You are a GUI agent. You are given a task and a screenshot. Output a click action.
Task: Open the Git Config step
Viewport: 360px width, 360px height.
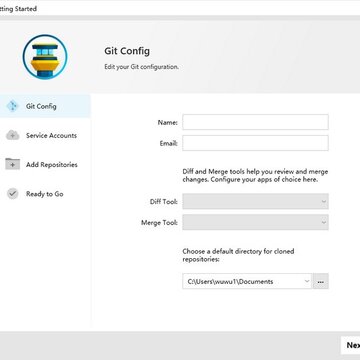(45, 106)
